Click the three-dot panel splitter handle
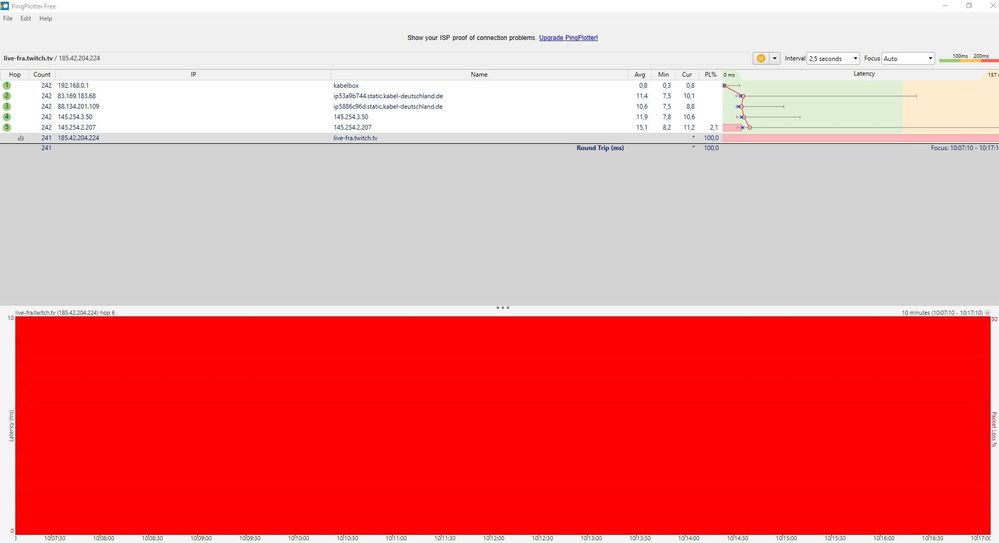This screenshot has height=543, width=999. (x=503, y=308)
